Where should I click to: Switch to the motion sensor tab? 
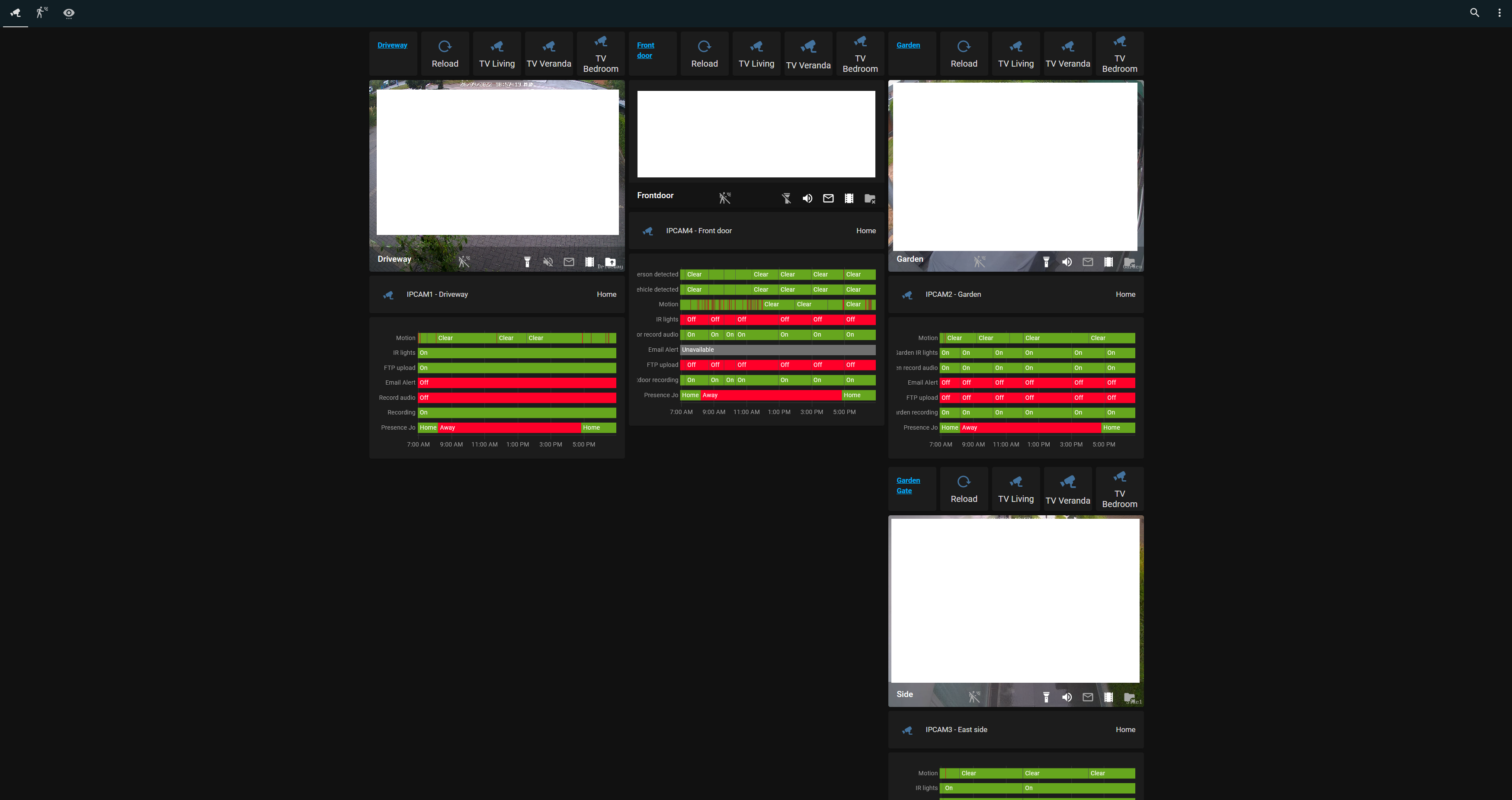pyautogui.click(x=41, y=13)
